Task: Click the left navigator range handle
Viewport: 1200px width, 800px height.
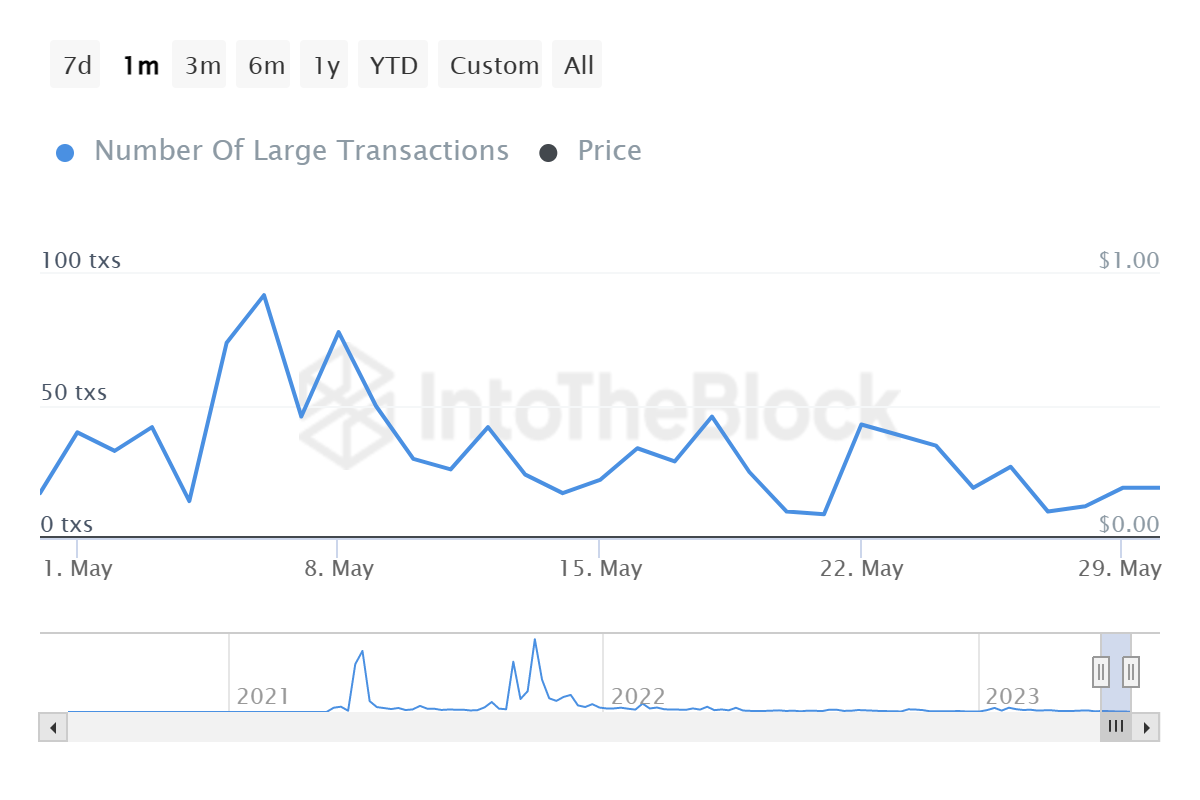Action: pyautogui.click(x=1101, y=671)
